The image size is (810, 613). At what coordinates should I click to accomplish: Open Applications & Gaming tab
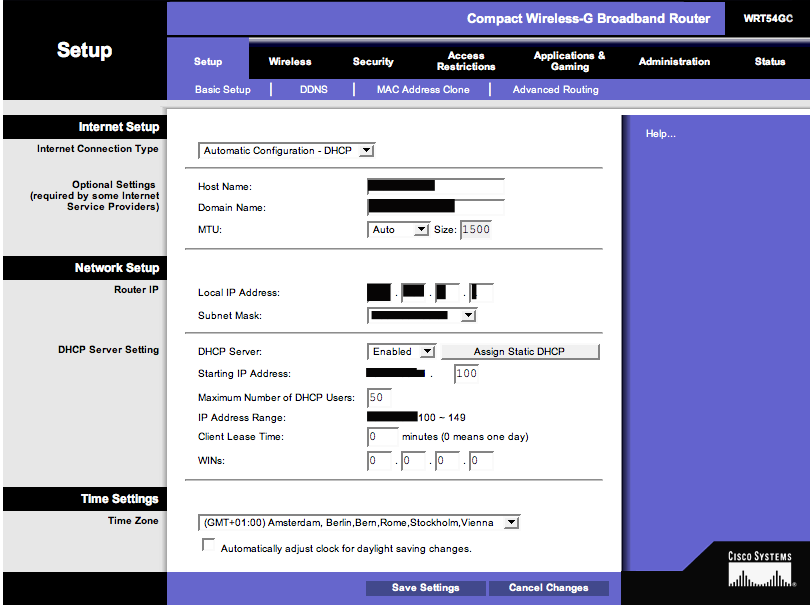coord(569,61)
